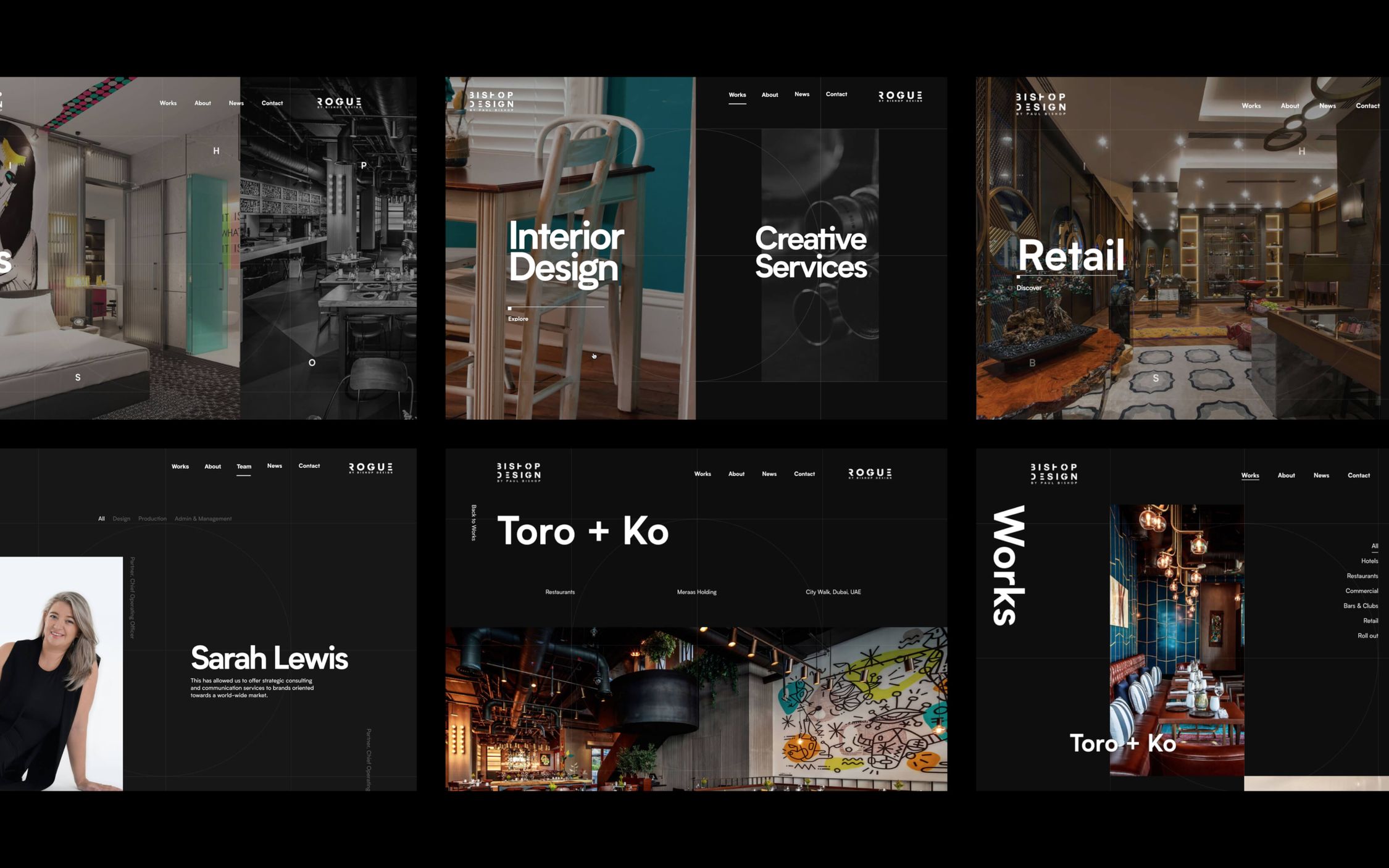The width and height of the screenshot is (1389, 868).
Task: Select the Team tab in the navigation
Action: [244, 466]
